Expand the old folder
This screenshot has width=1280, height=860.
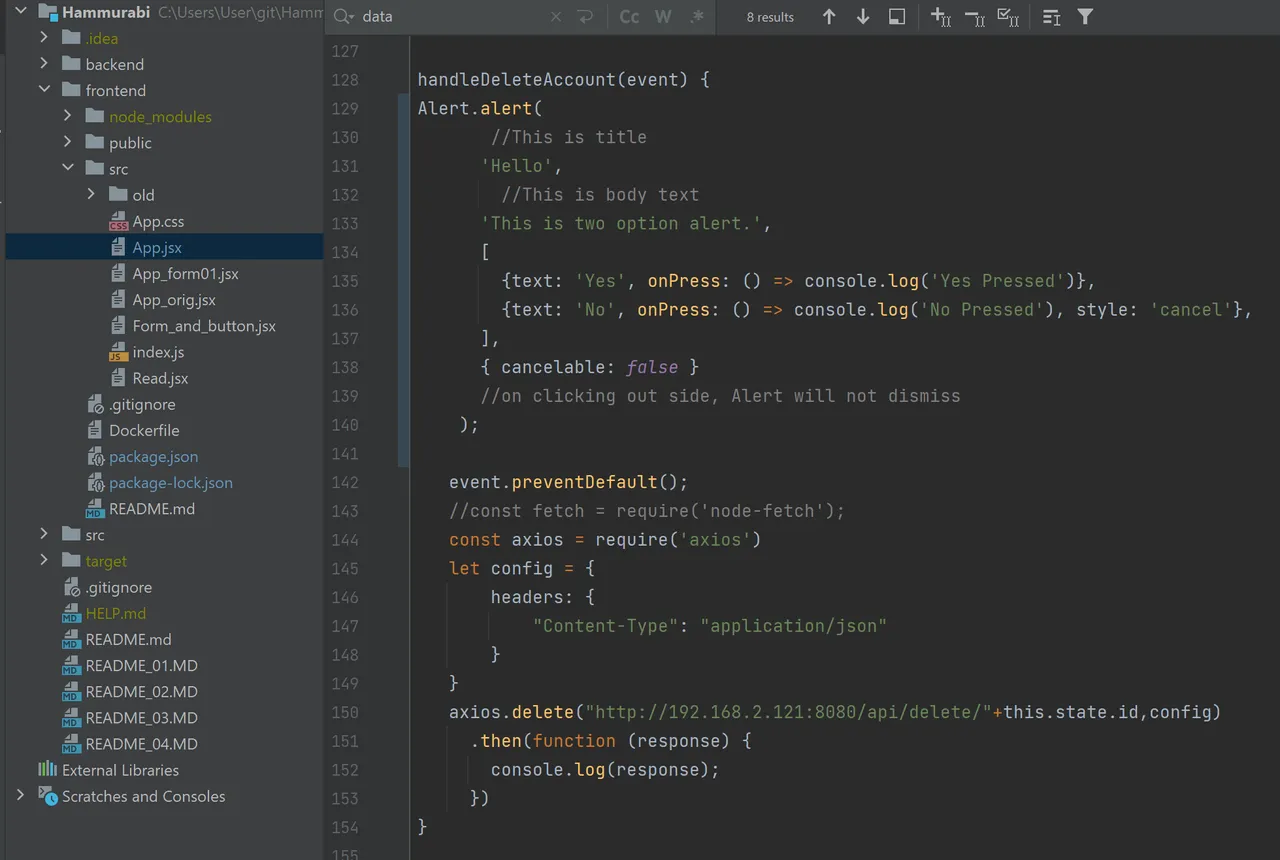91,195
